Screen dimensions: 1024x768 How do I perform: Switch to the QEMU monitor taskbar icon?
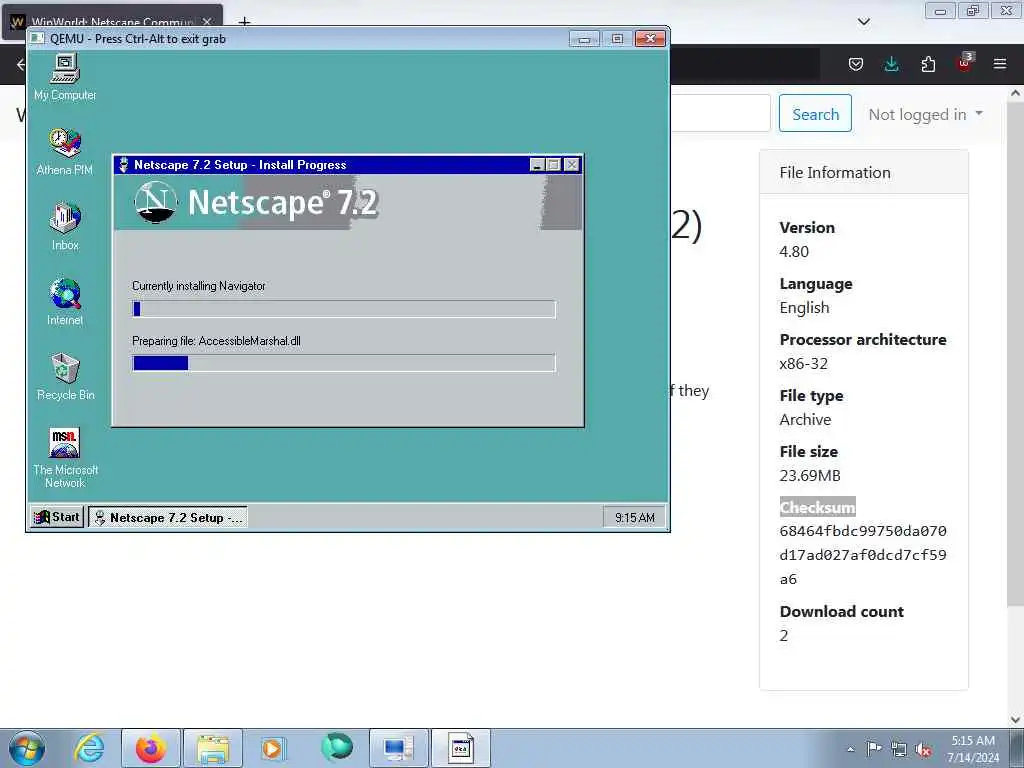[398, 748]
